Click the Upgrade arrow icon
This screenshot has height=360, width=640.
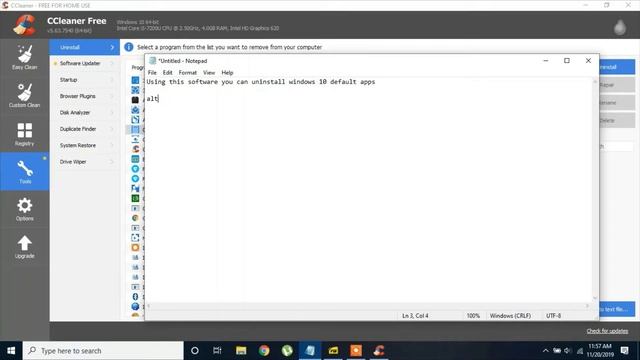pos(24,243)
